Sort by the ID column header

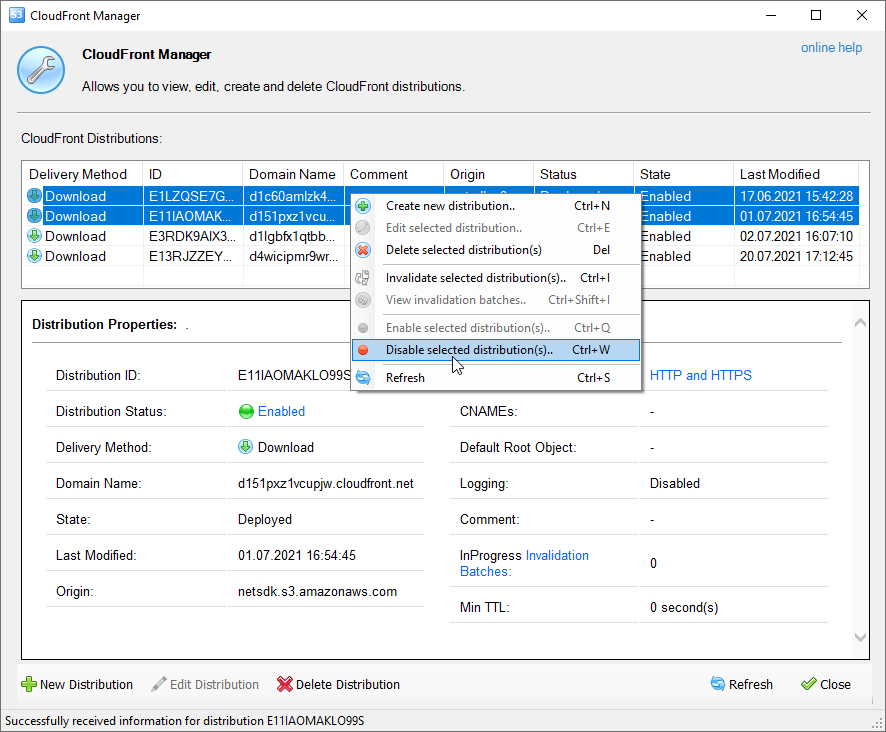[x=193, y=174]
